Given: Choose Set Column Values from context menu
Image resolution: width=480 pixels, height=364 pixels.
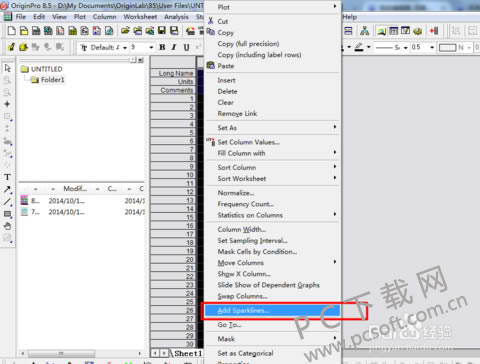Looking at the screenshot, I should click(x=273, y=142).
